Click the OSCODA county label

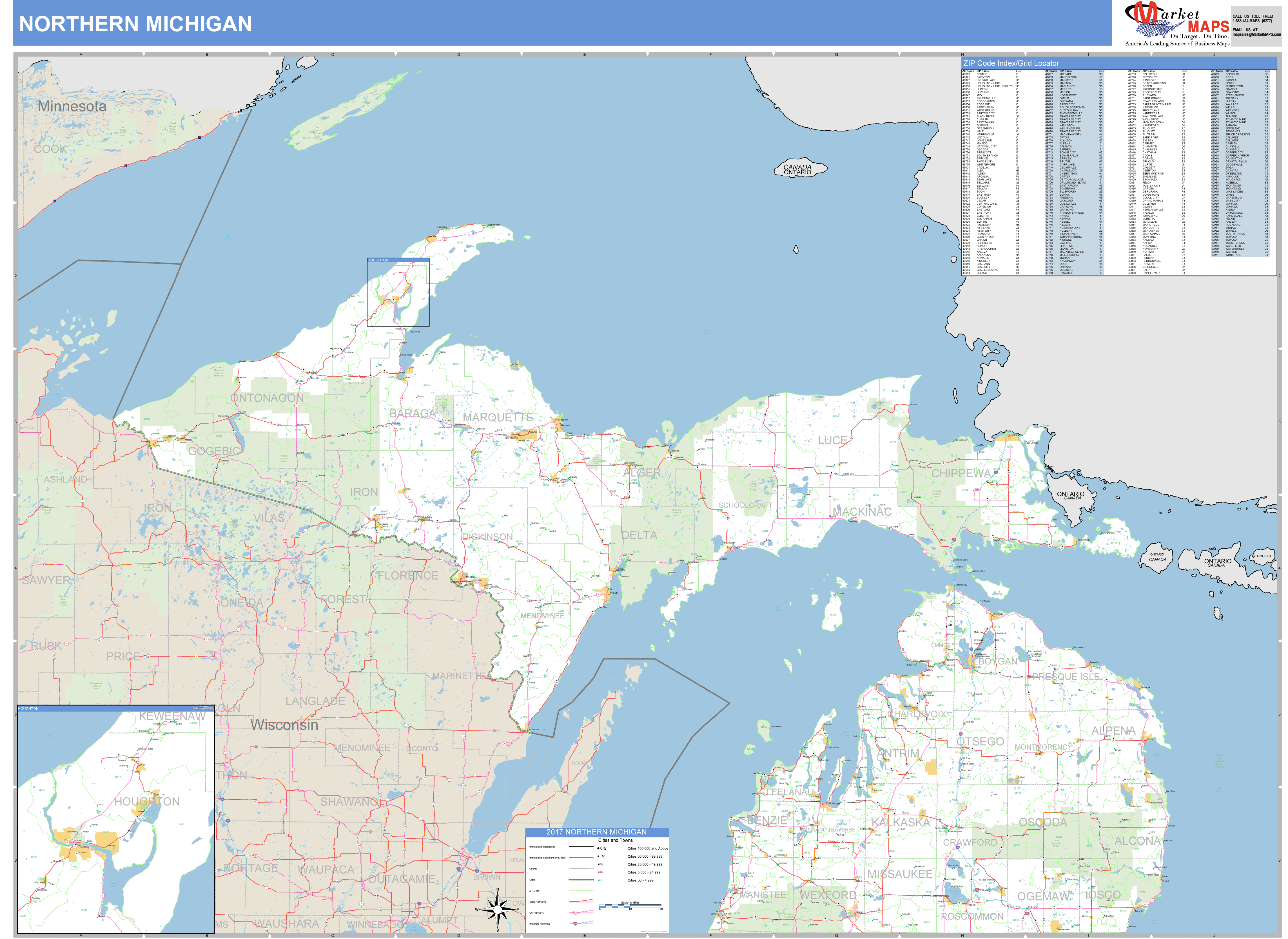[1043, 822]
